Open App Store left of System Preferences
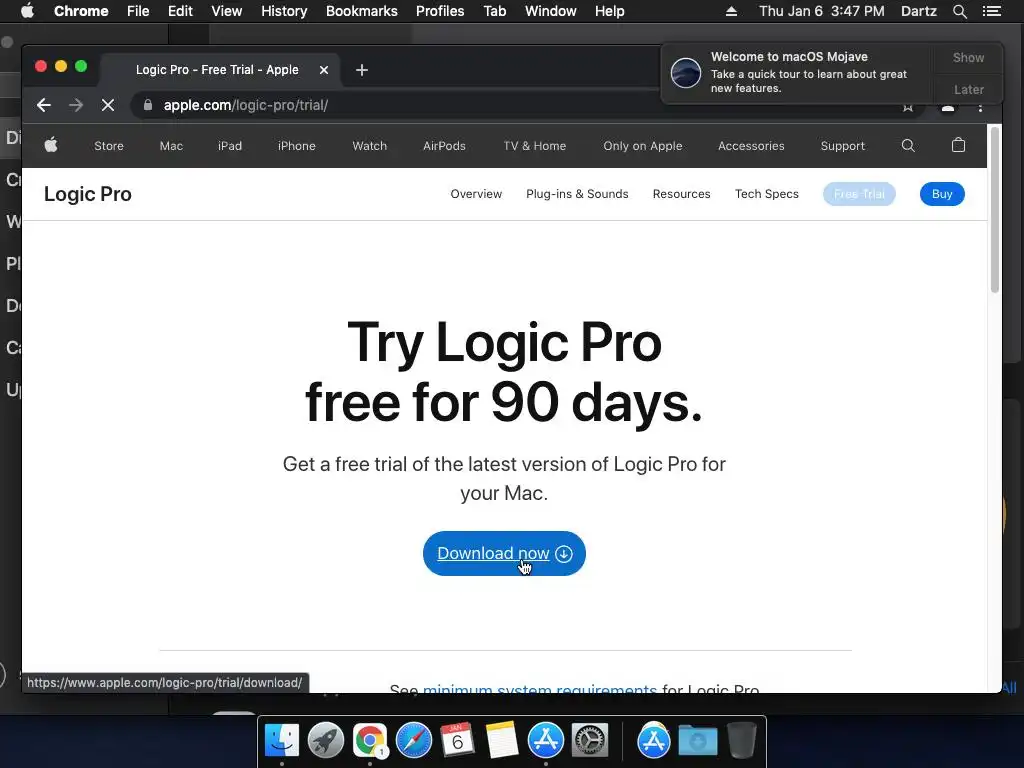The image size is (1024, 768). (546, 741)
